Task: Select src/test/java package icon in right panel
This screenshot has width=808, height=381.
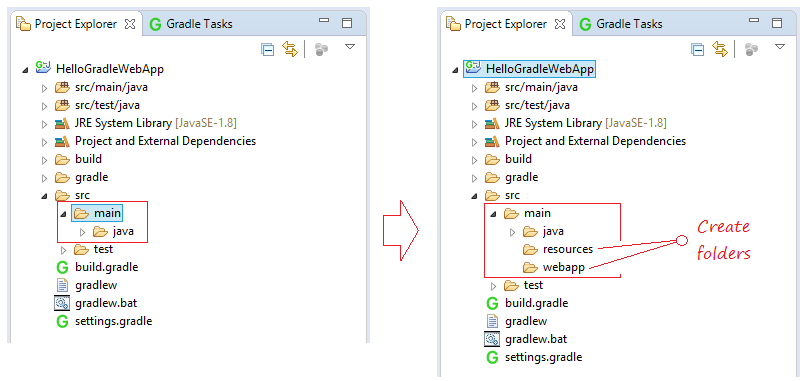Action: coord(492,106)
